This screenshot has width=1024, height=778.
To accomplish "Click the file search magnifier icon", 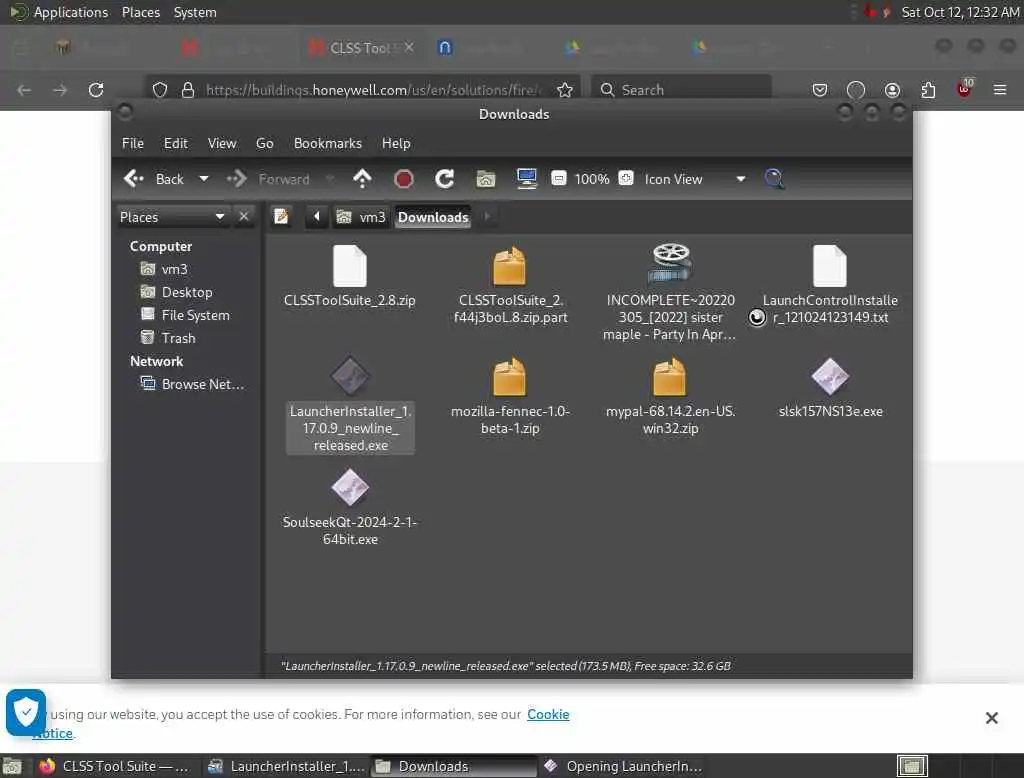I will click(774, 178).
